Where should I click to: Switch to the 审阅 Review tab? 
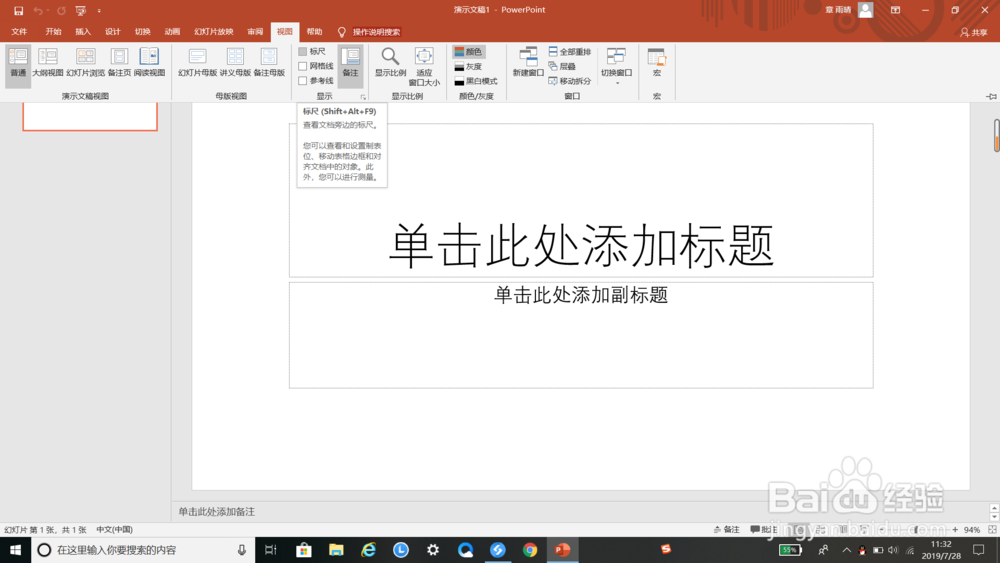[255, 31]
